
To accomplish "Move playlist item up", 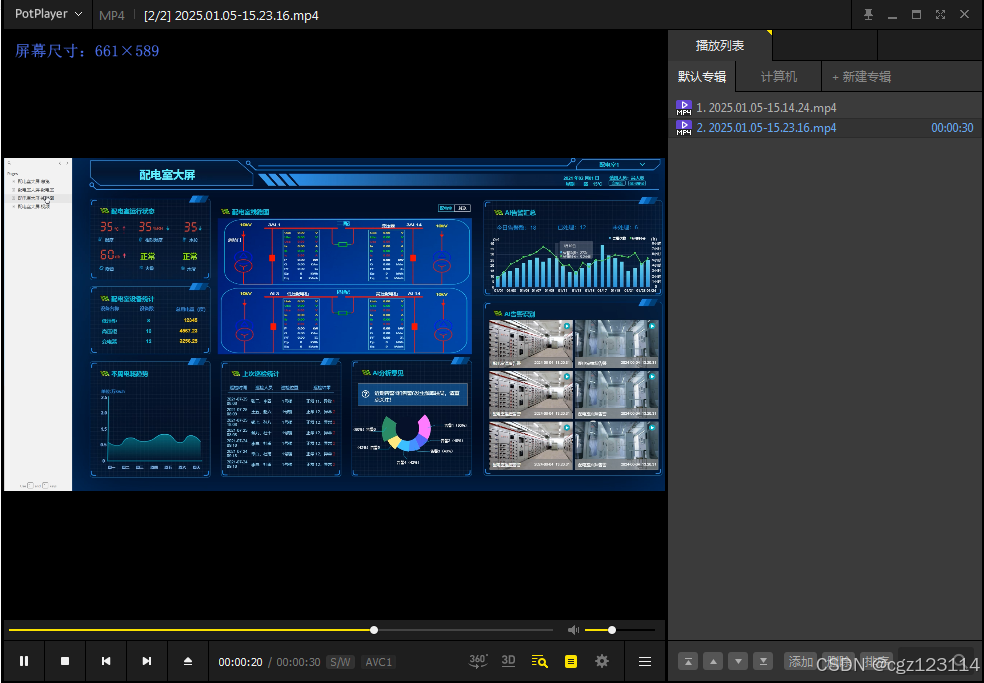I will (713, 661).
